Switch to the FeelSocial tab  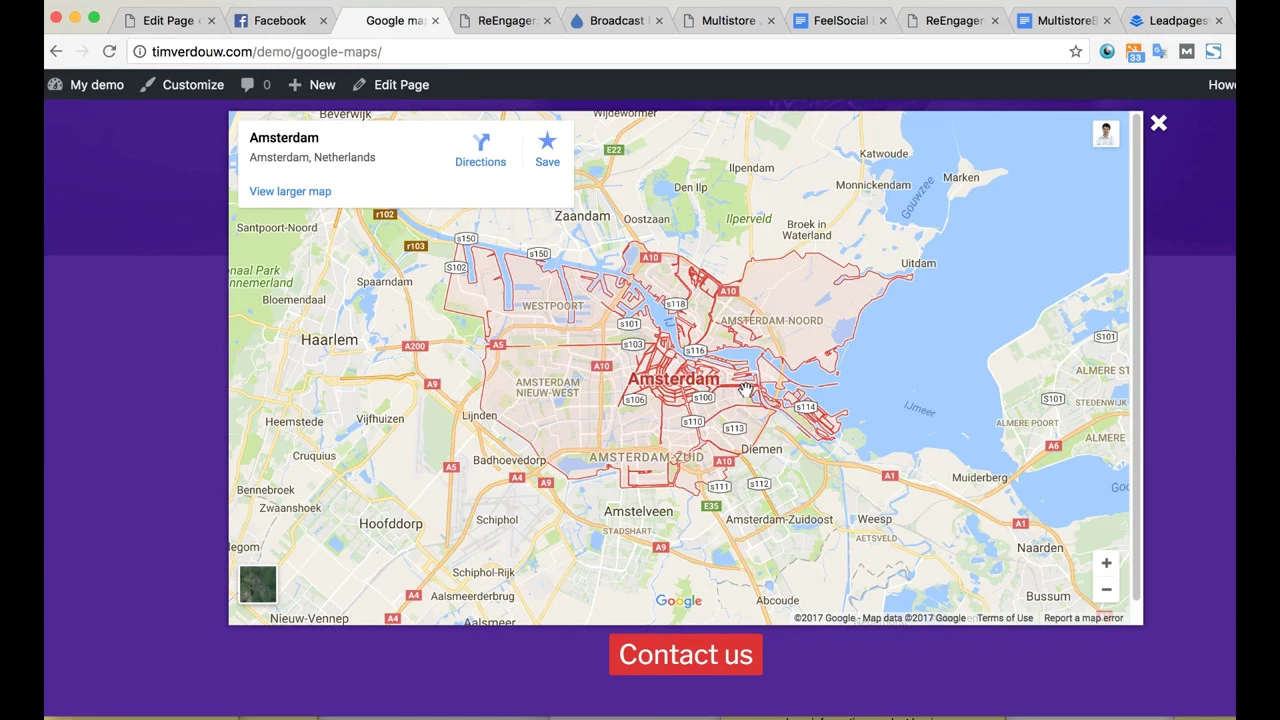(839, 20)
